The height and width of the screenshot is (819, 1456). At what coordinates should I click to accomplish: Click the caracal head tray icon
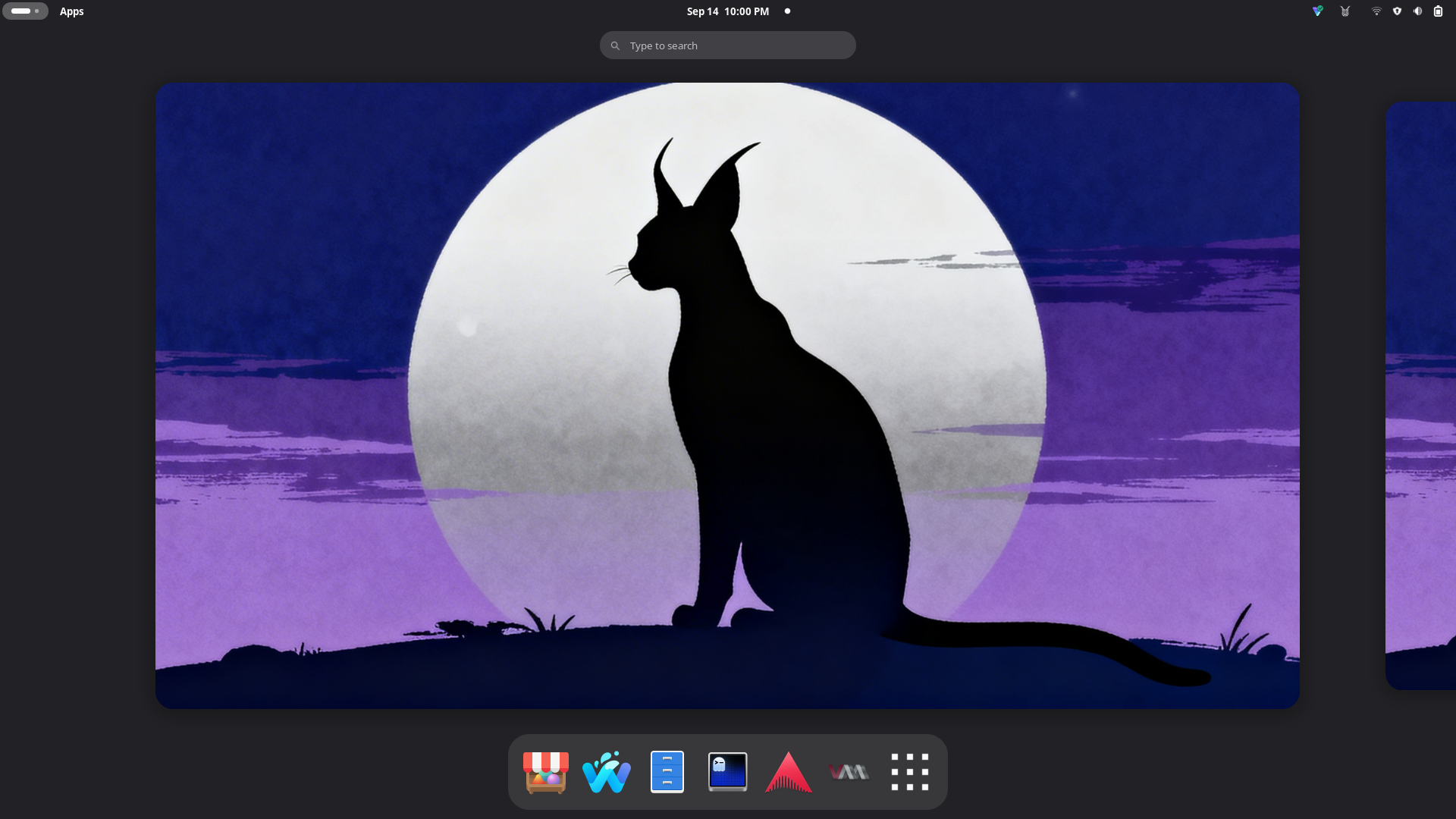click(x=1345, y=11)
